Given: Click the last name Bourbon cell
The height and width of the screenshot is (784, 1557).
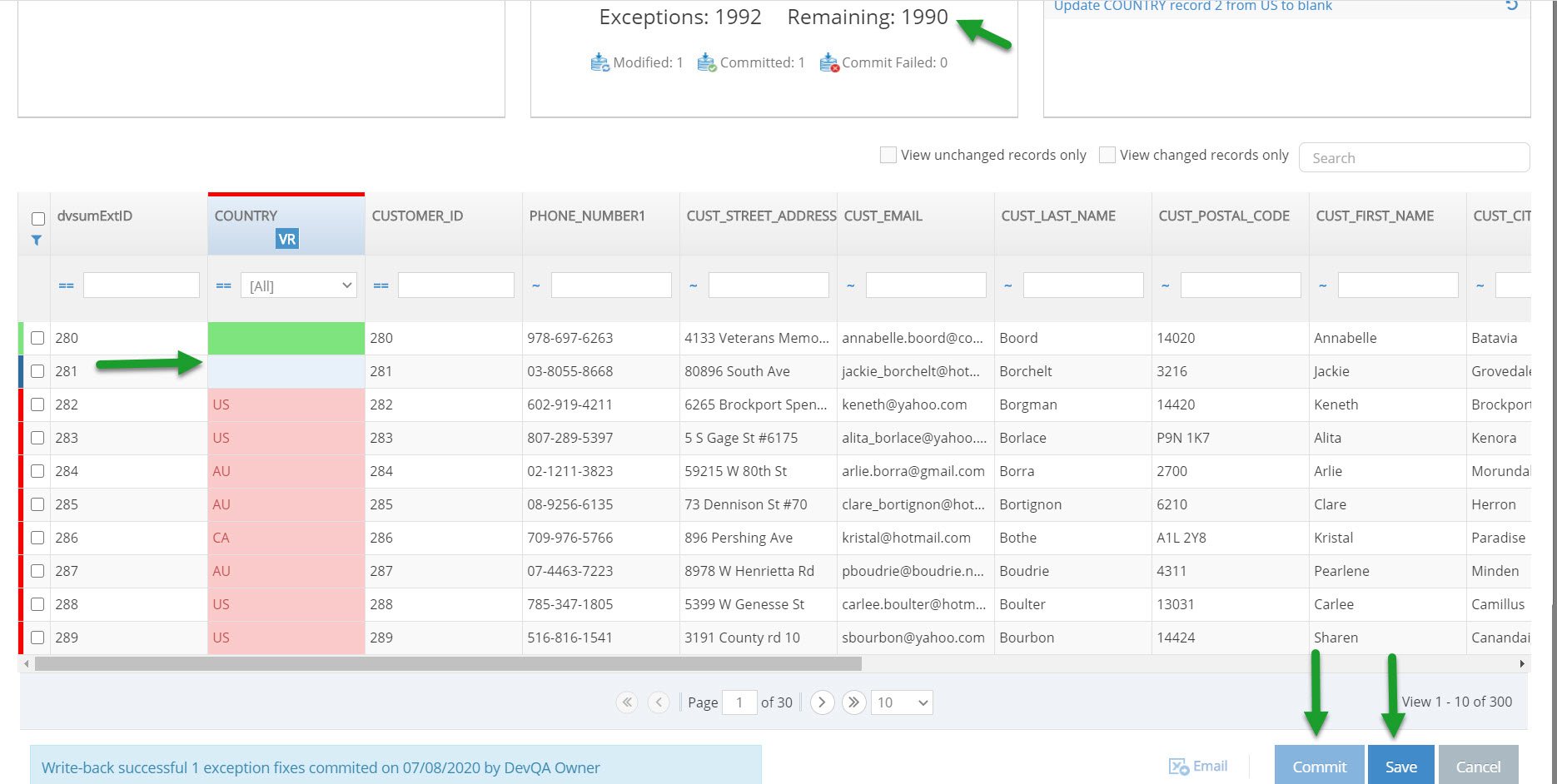Looking at the screenshot, I should click(1073, 638).
